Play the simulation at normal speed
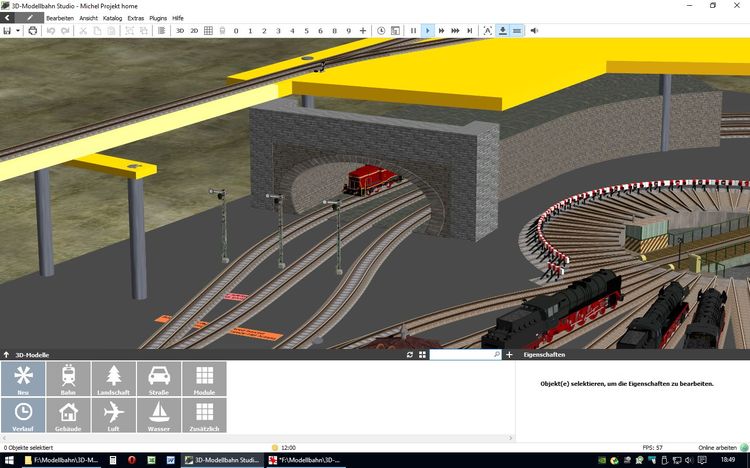The height and width of the screenshot is (468, 750). pyautogui.click(x=428, y=31)
